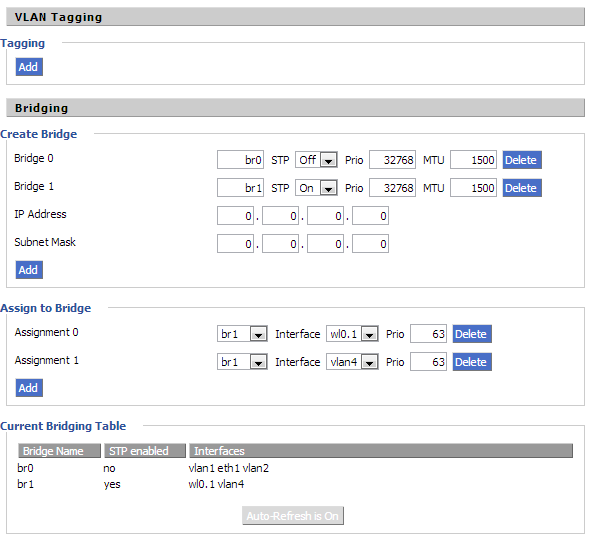Click Bridge 1 Prio field 32768
This screenshot has width=597, height=542.
click(392, 188)
